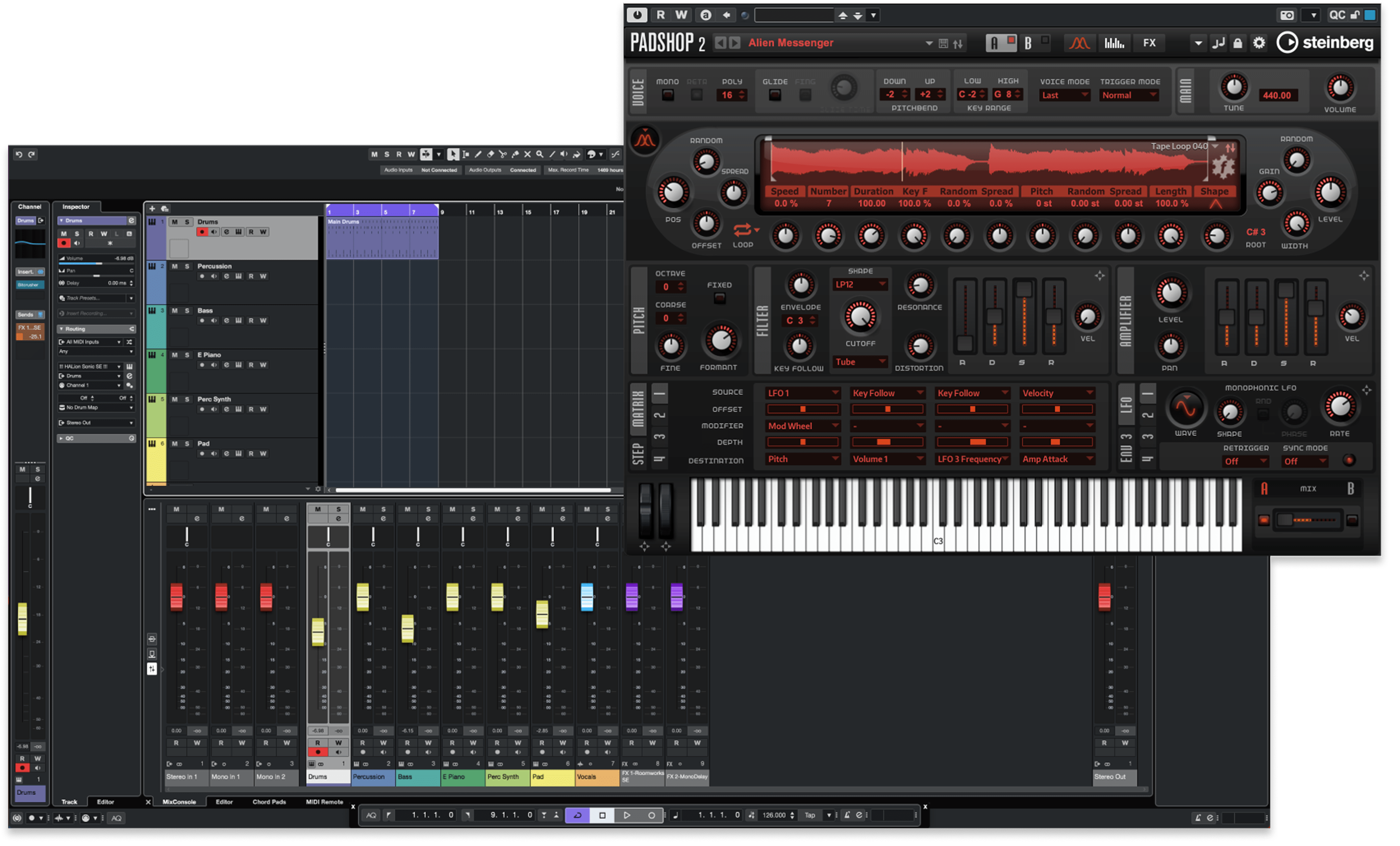Click the grain oscillator loop icon

(742, 230)
